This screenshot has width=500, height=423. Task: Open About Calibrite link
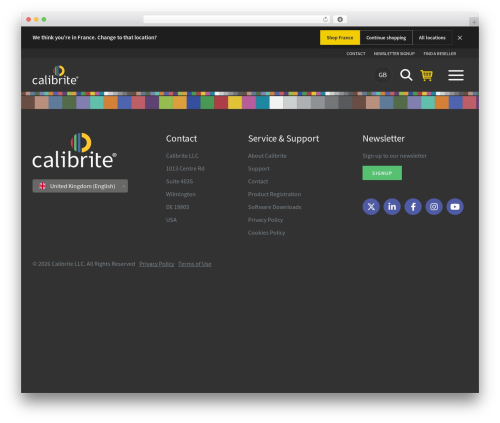267,156
